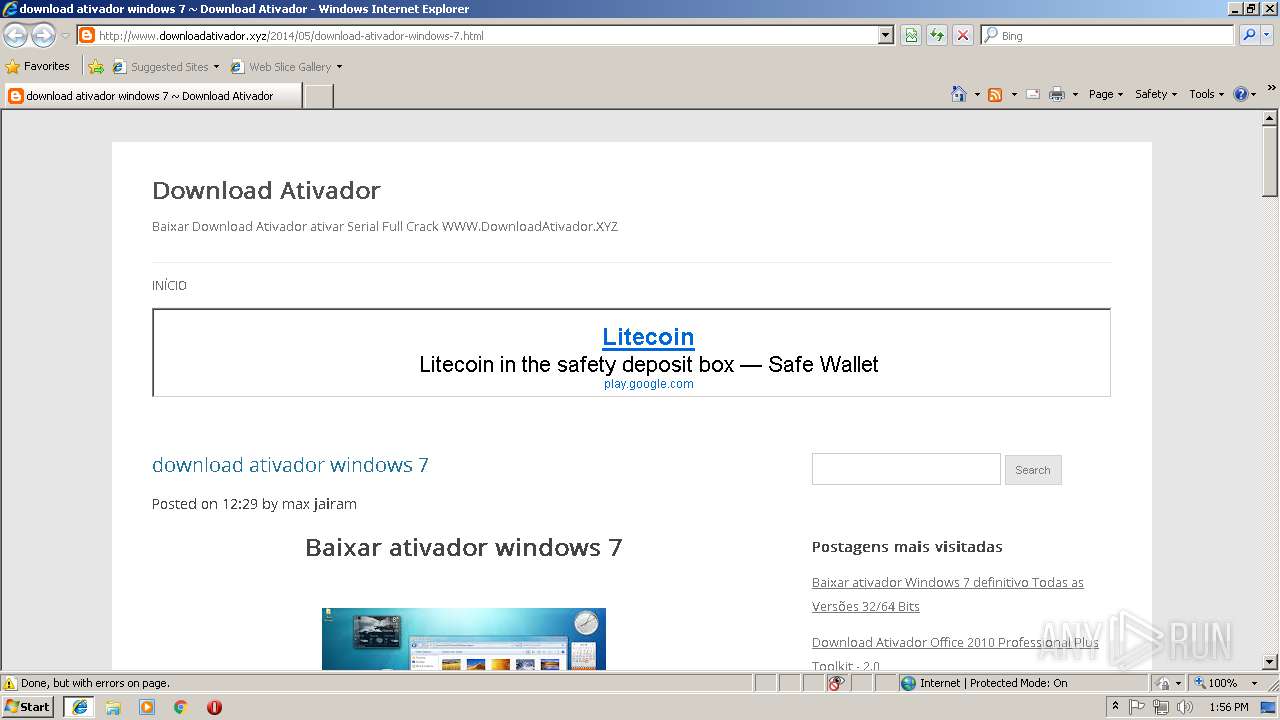This screenshot has width=1280, height=720.
Task: Open the Safety menu
Action: pyautogui.click(x=1155, y=94)
